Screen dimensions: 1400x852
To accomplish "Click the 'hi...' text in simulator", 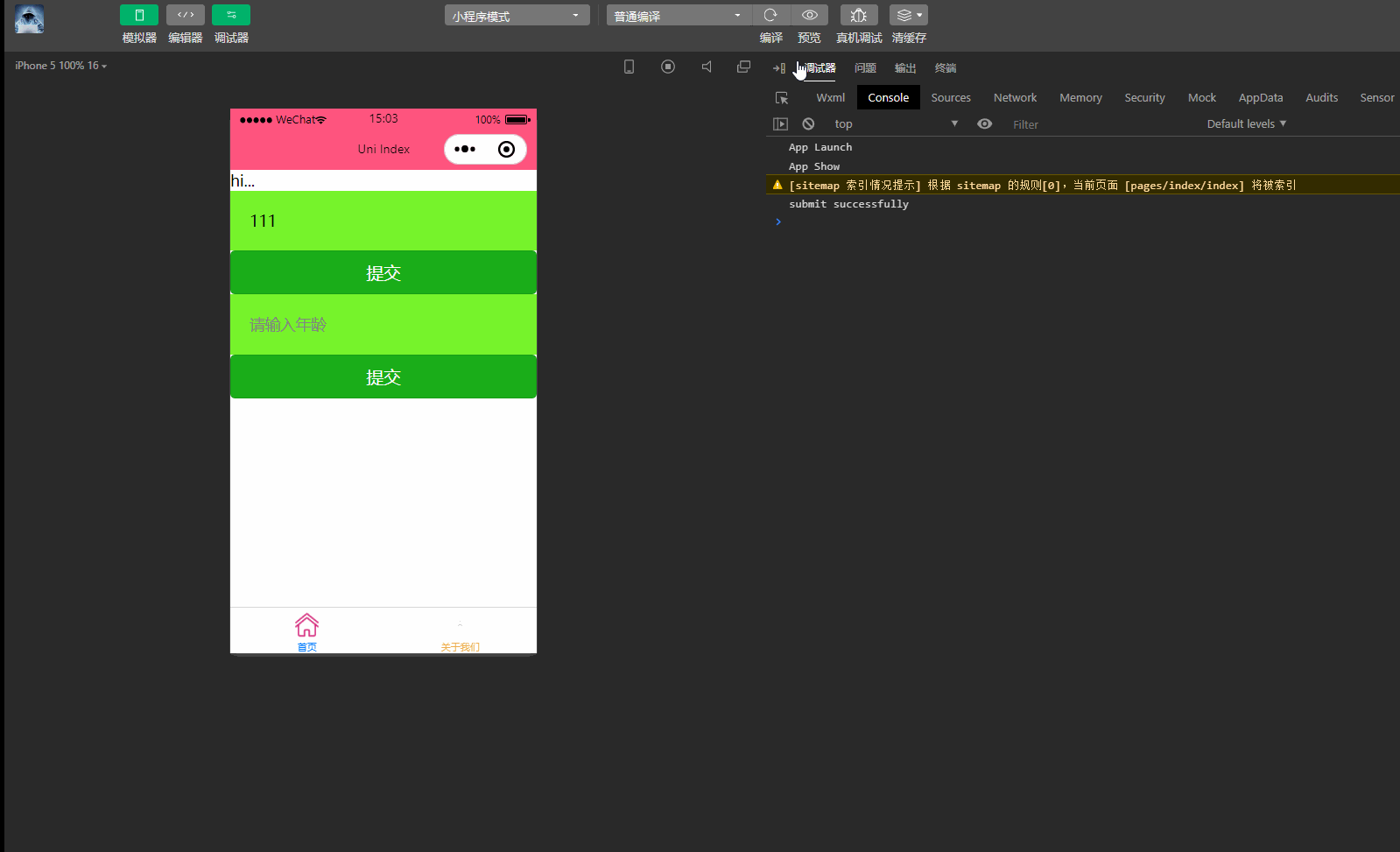I will click(243, 181).
